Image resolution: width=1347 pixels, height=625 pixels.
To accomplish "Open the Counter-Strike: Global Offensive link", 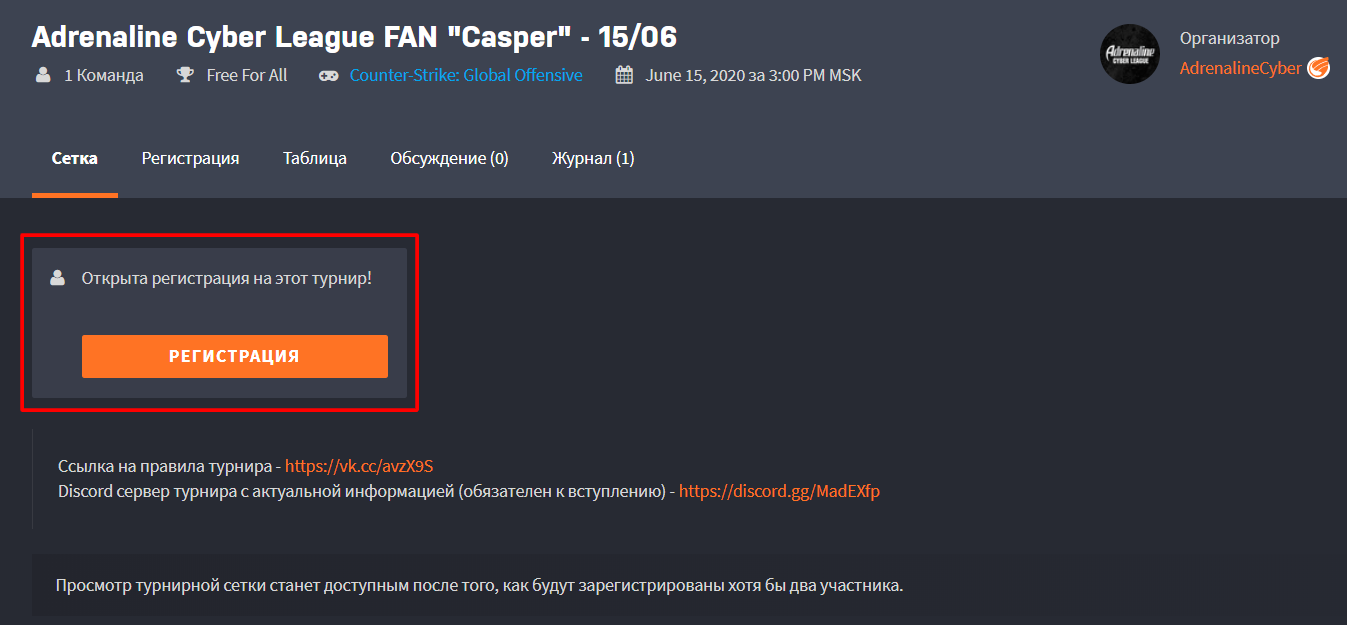I will [x=466, y=75].
